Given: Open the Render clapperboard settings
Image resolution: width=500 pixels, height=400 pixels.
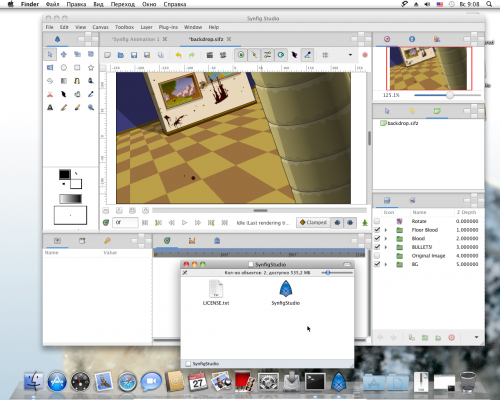Looking at the screenshot, I should click(x=210, y=55).
